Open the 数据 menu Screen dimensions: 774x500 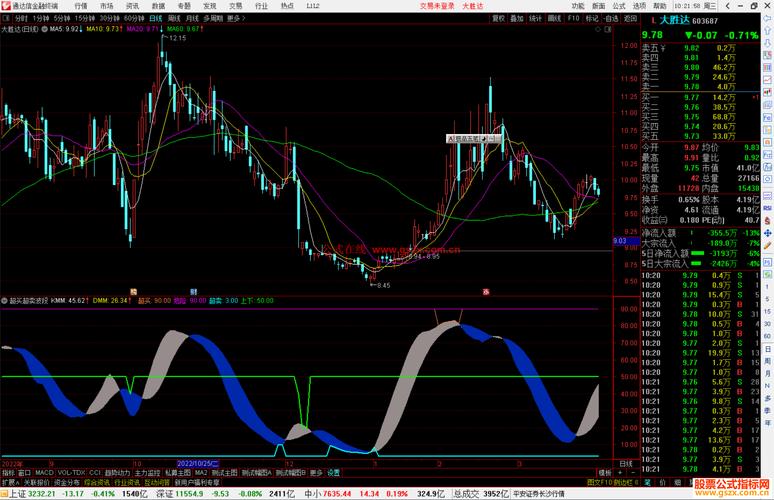[x=158, y=6]
